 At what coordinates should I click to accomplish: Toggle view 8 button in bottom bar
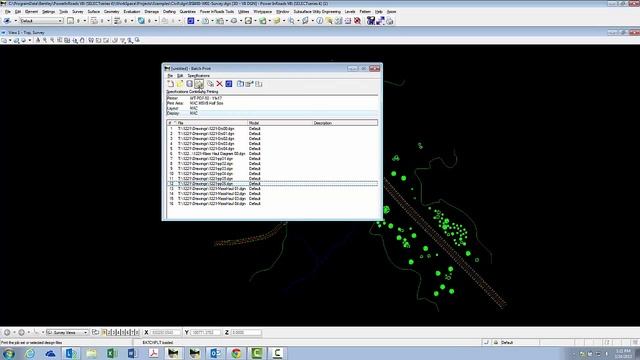[137, 332]
